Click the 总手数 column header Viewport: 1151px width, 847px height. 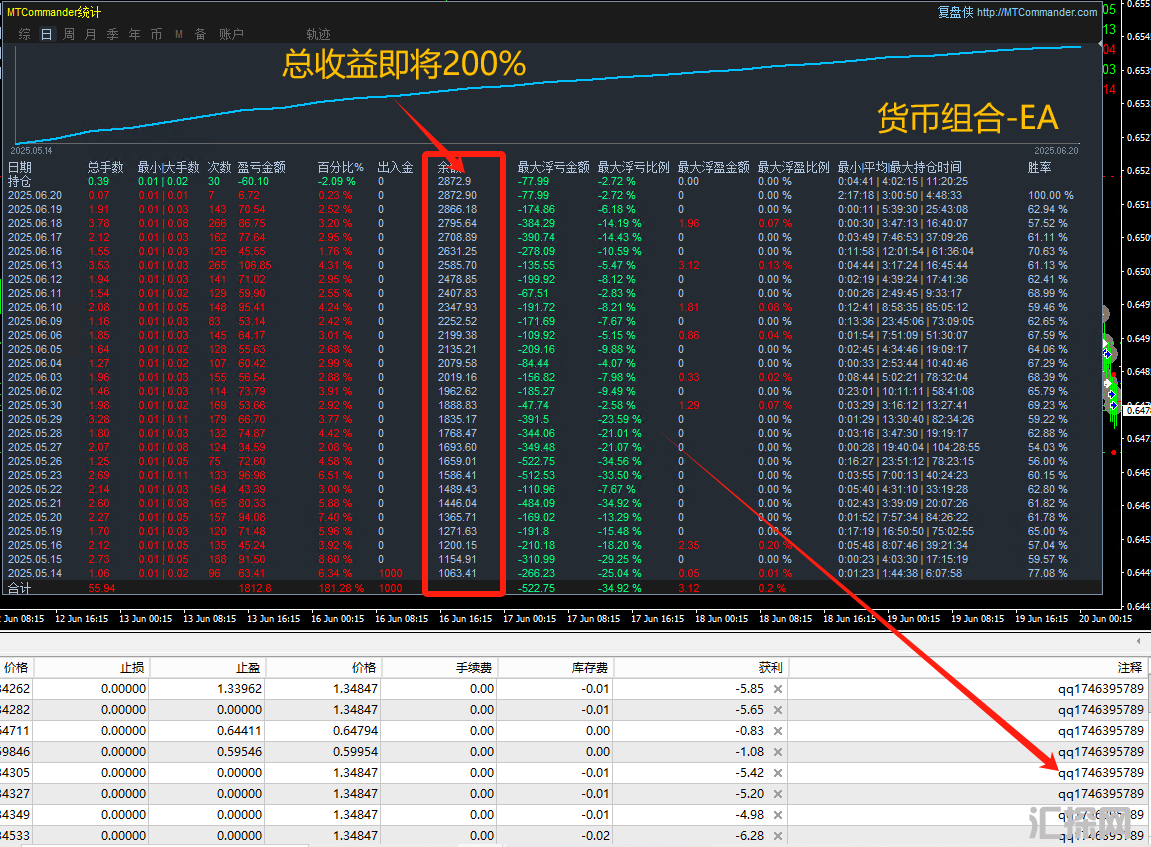(x=106, y=167)
